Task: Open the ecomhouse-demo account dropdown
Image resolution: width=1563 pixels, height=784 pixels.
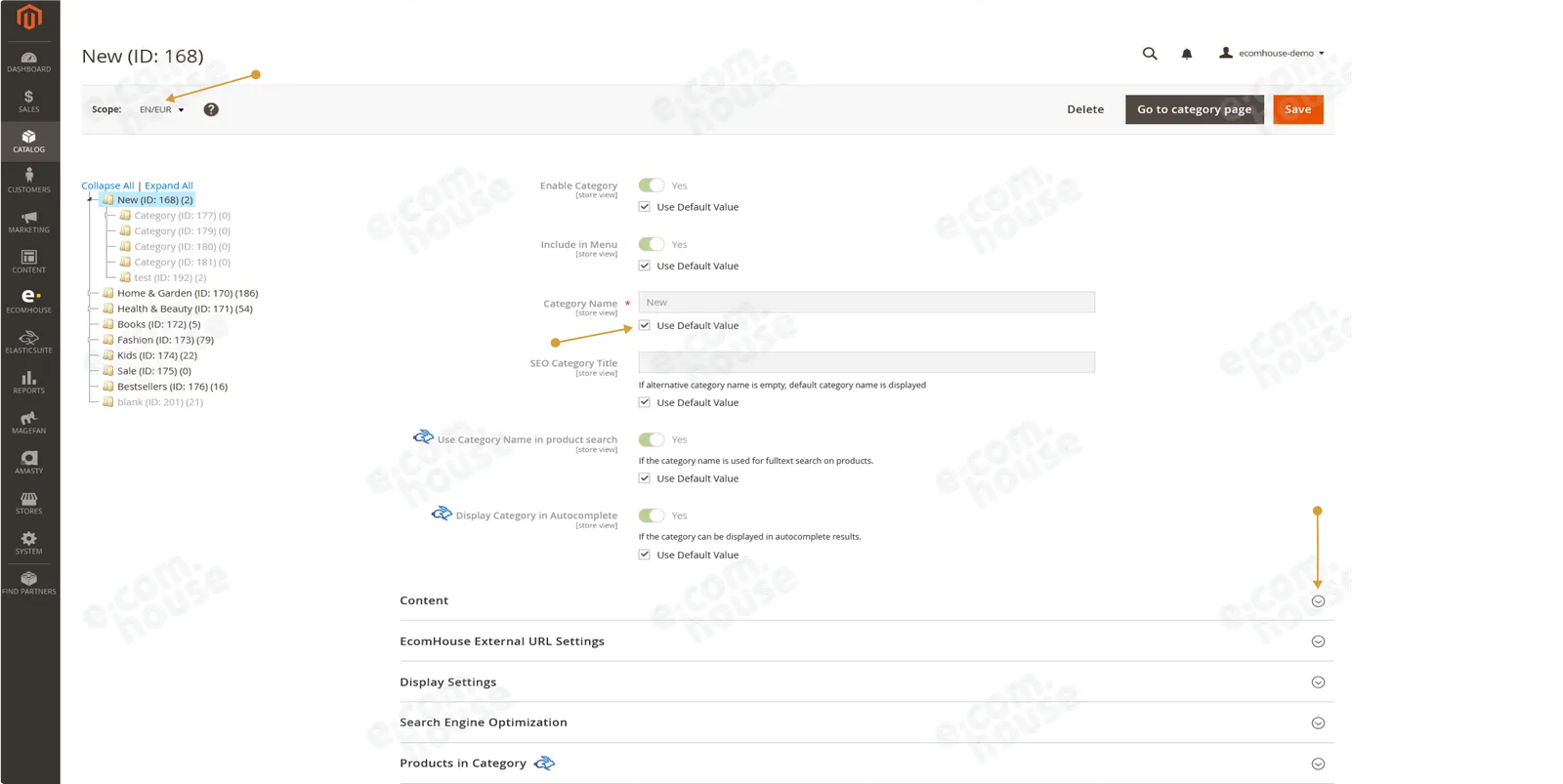Action: click(x=1272, y=53)
